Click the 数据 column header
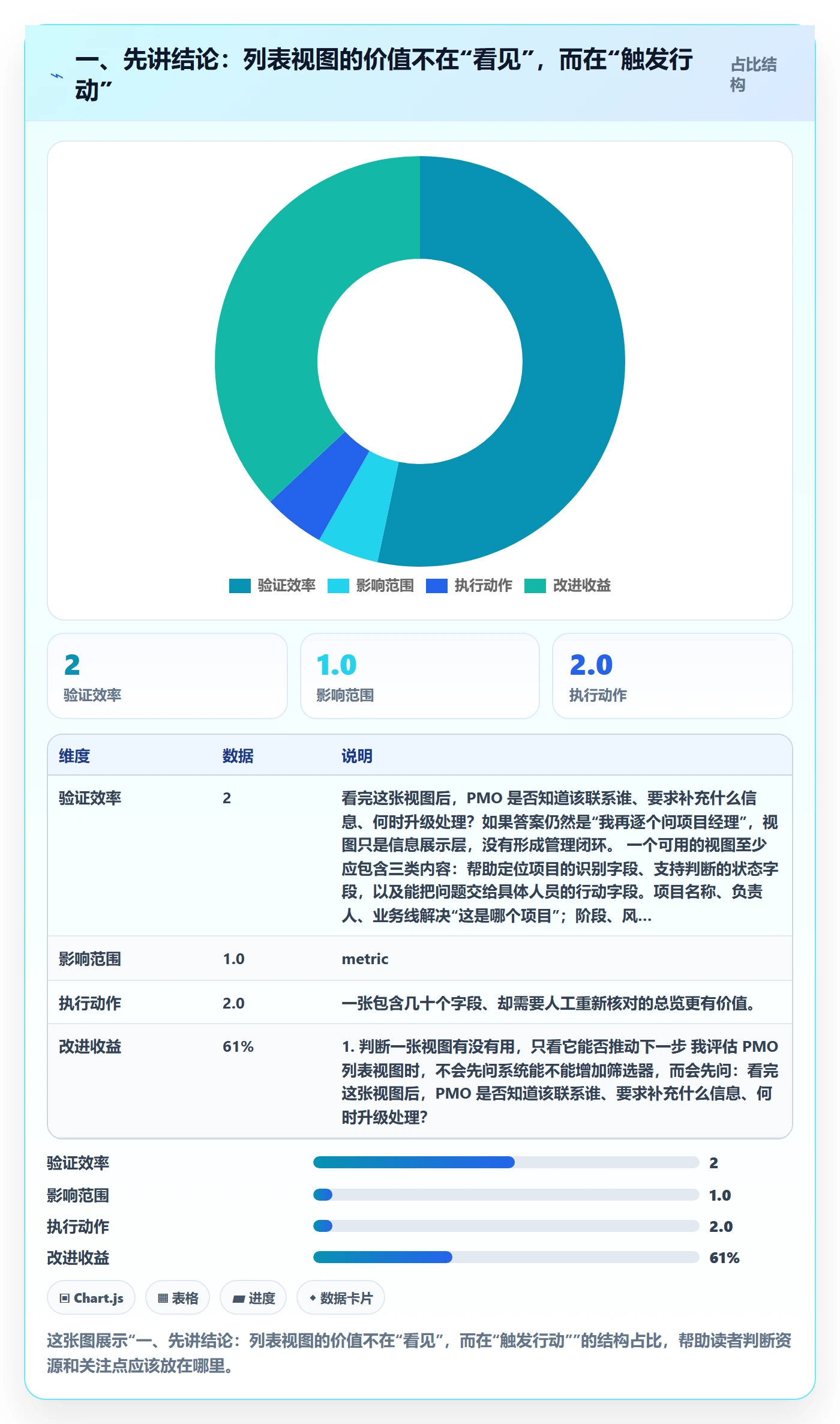 click(x=238, y=756)
